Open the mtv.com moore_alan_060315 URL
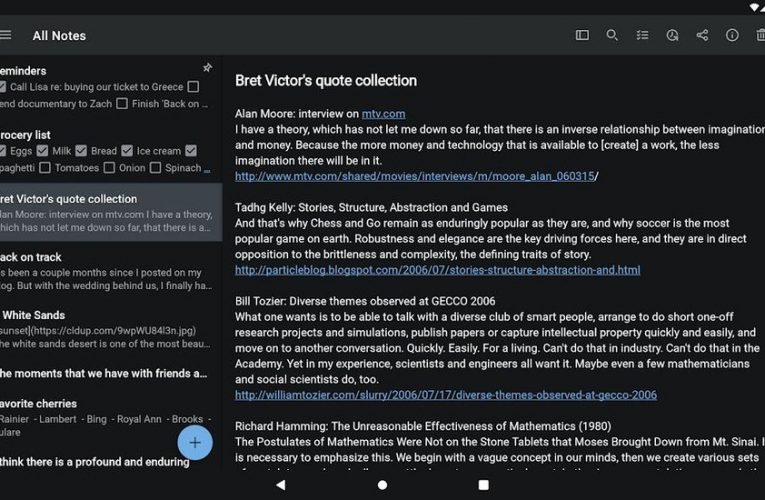Image resolution: width=765 pixels, height=500 pixels. click(x=414, y=176)
